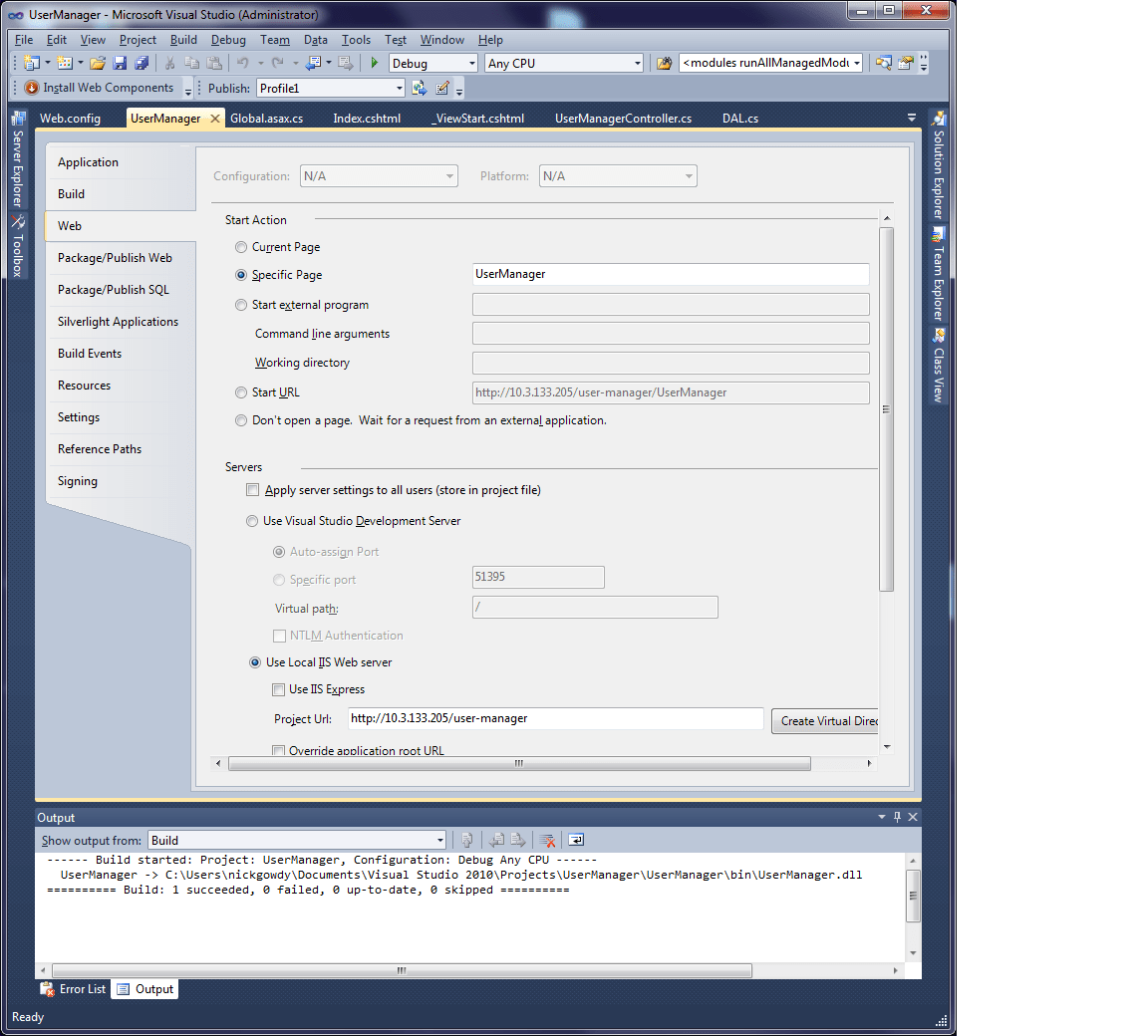
Task: Open the Debug menu
Action: click(x=228, y=40)
